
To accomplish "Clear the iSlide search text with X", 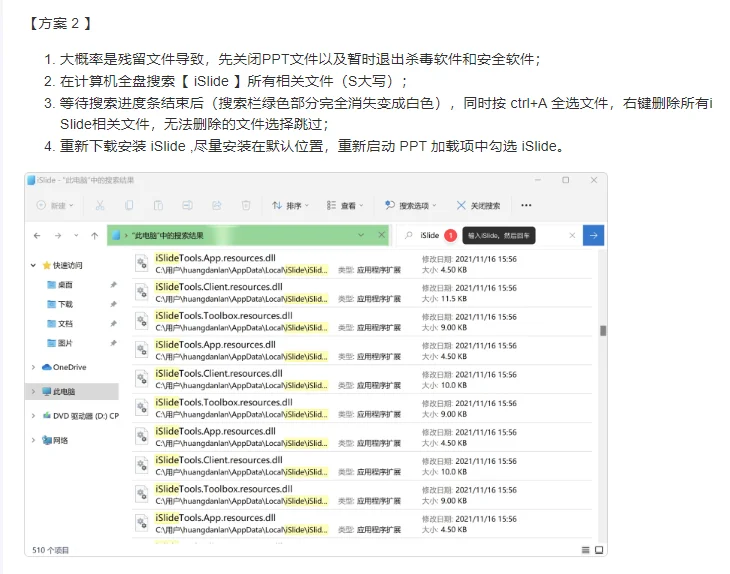I will [572, 236].
